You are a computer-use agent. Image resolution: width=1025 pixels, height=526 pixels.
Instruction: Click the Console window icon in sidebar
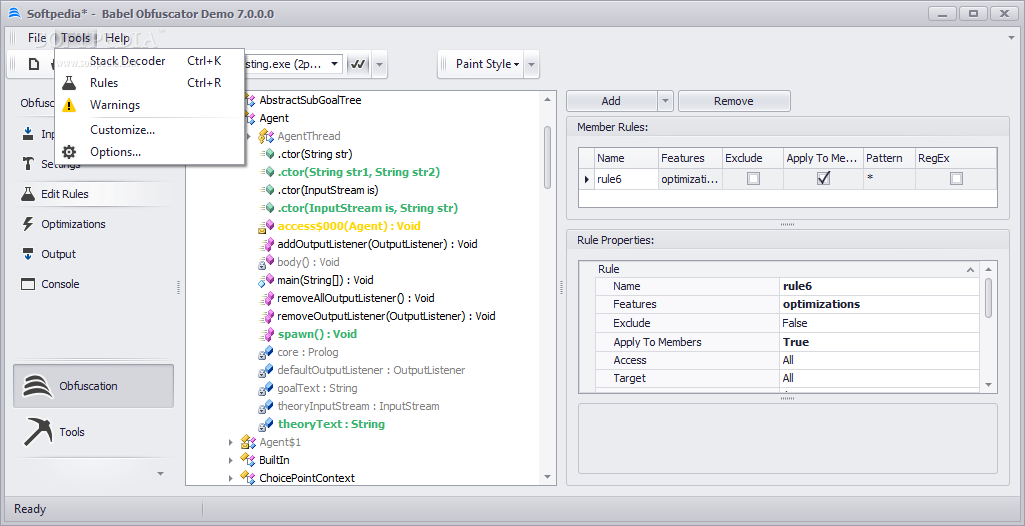coord(27,284)
